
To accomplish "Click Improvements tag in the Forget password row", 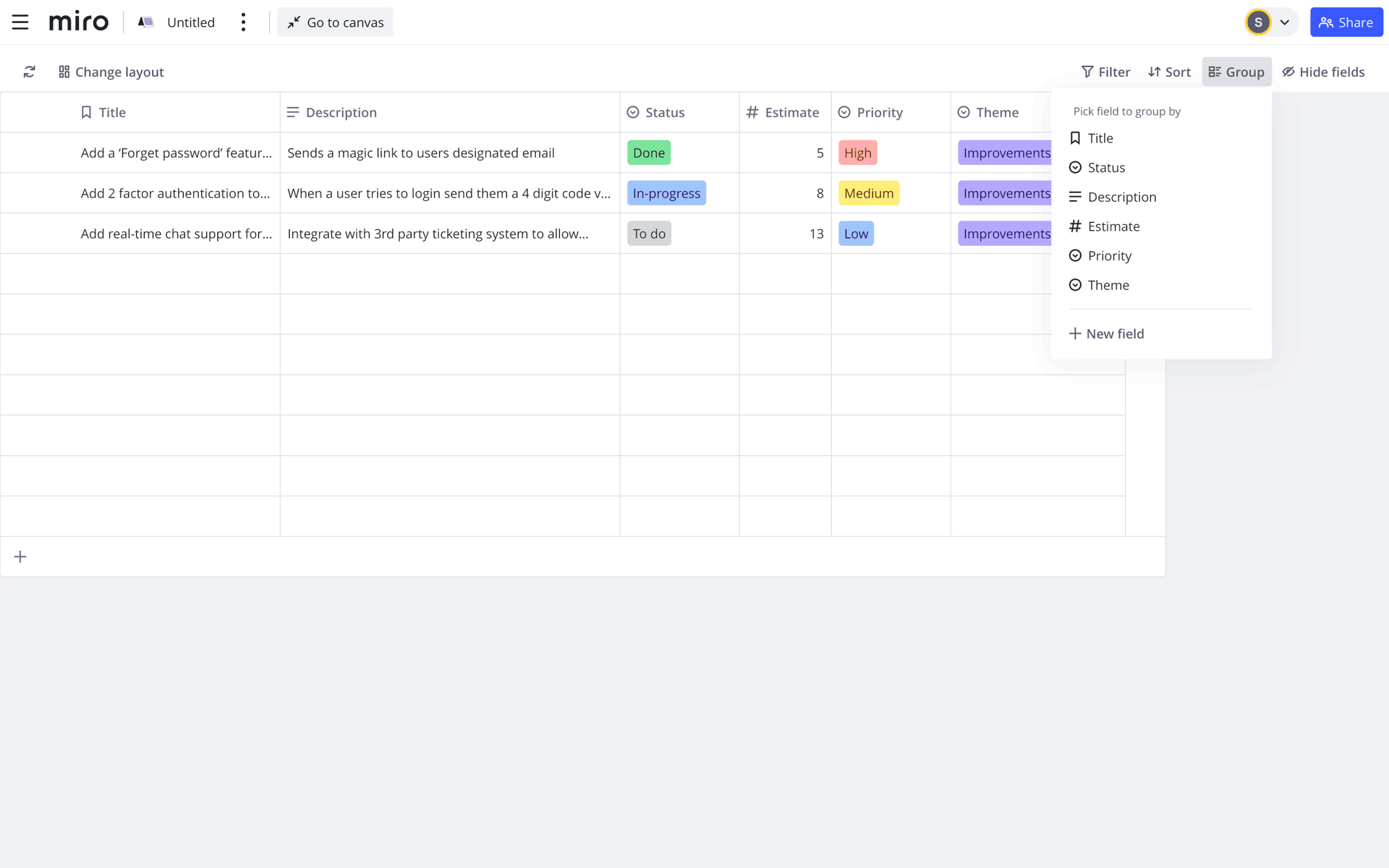I will pyautogui.click(x=1005, y=153).
